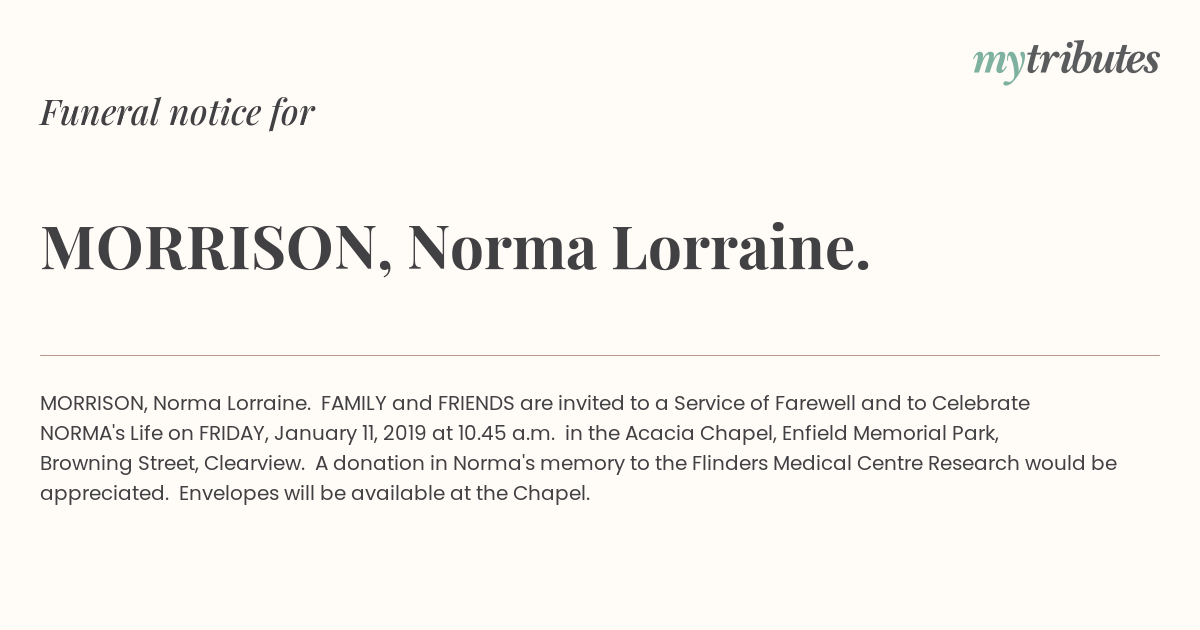Click the word 'Lorraine.' in the title

tap(741, 247)
